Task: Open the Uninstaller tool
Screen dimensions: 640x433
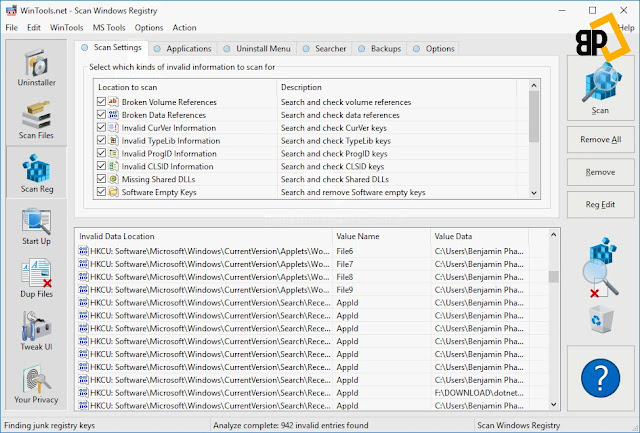Action: 36,68
